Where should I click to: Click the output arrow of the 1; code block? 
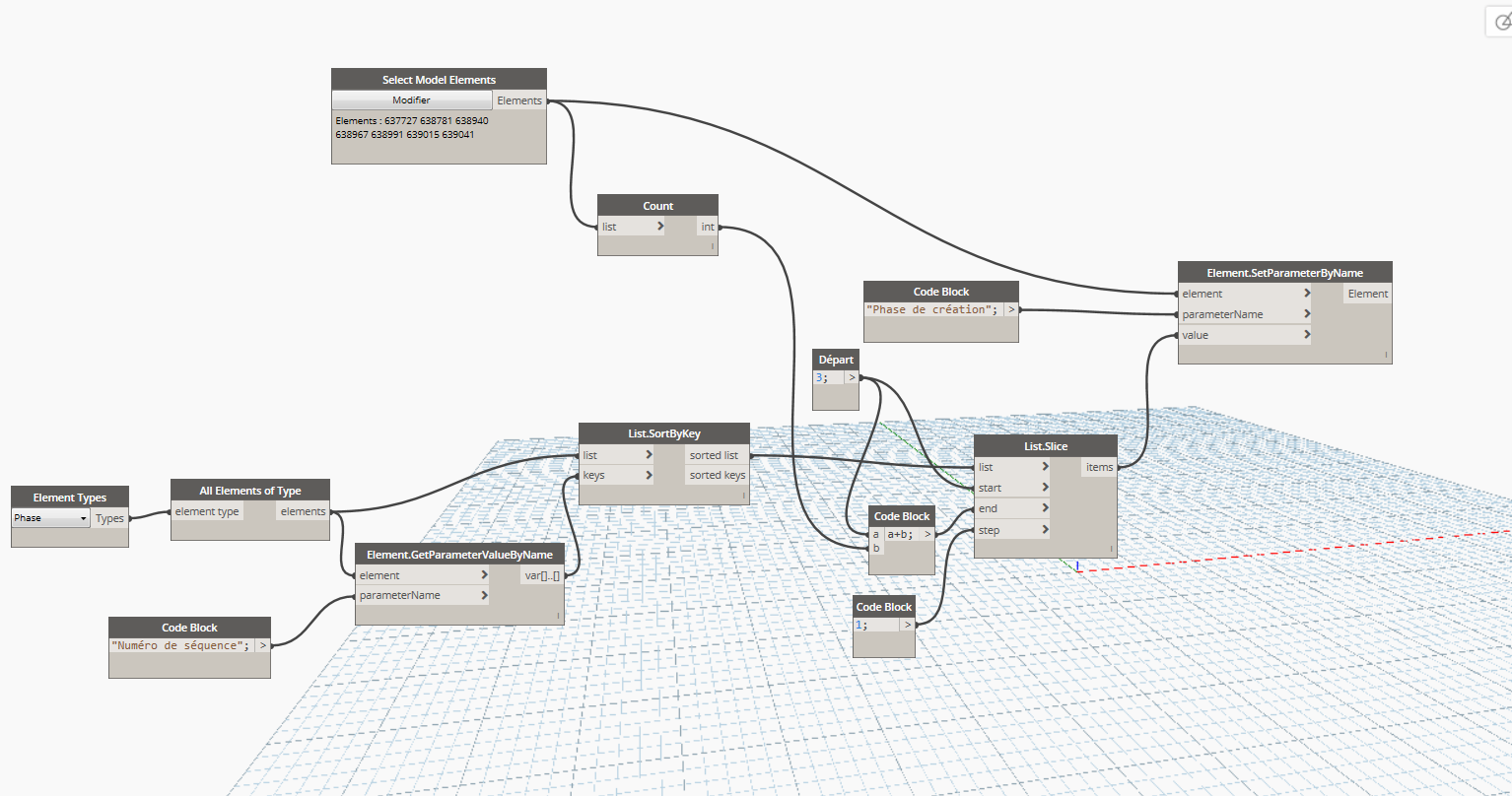907,625
